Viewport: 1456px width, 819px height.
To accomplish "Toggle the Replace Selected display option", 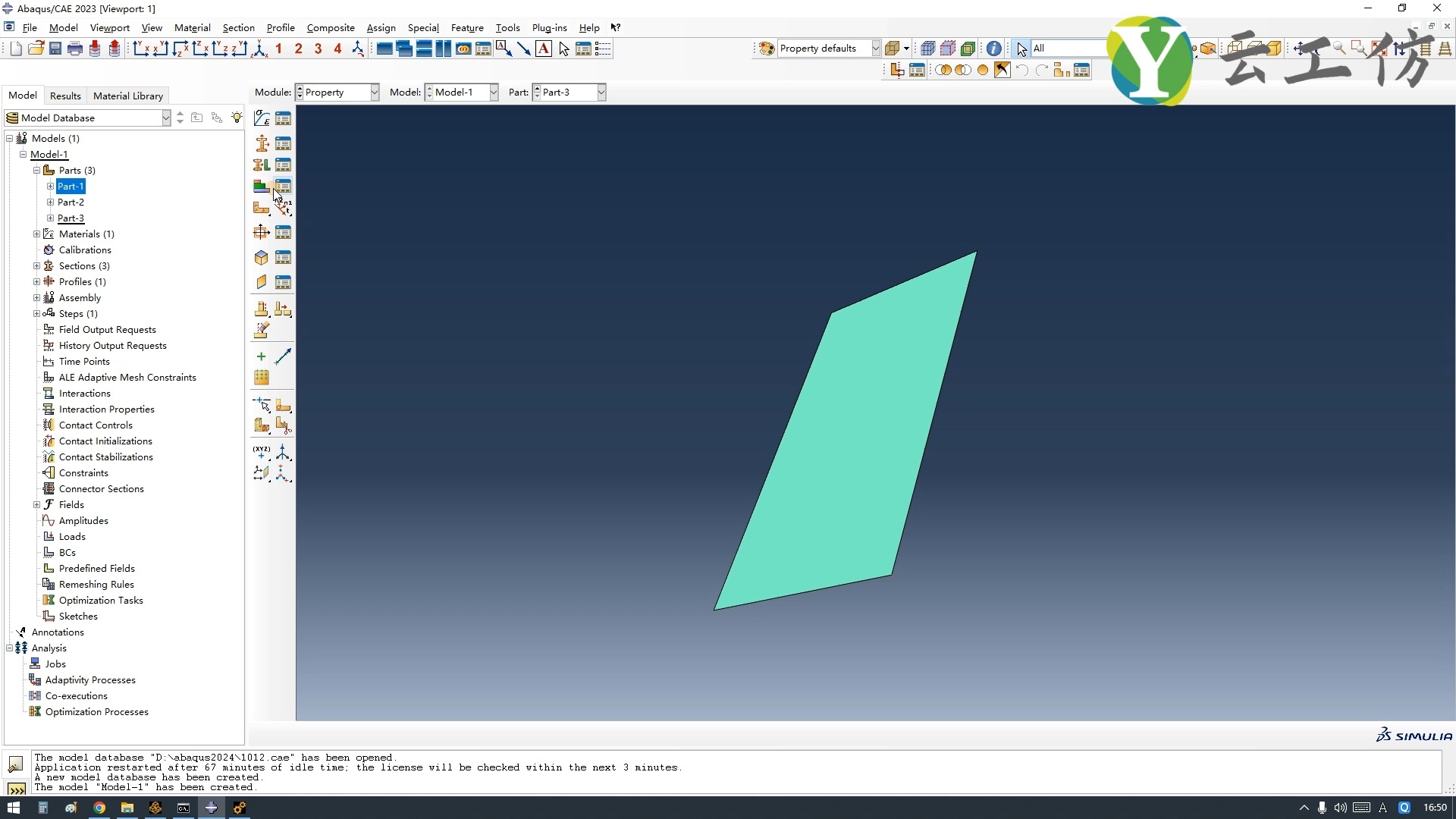I will pyautogui.click(x=943, y=71).
